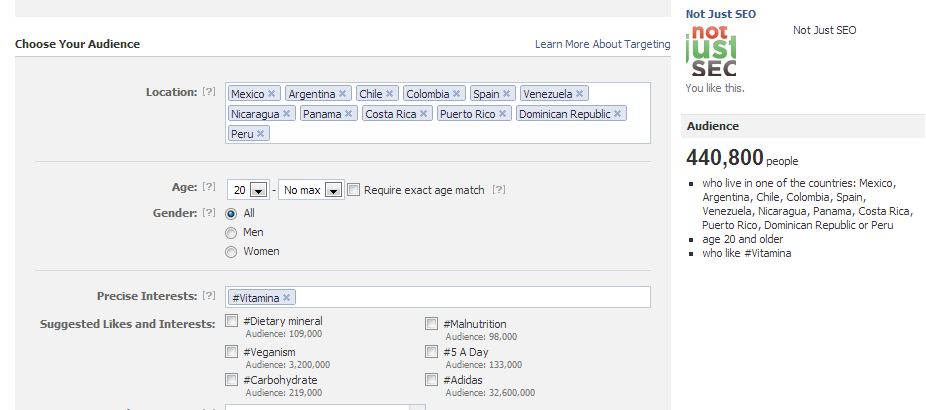This screenshot has width=926, height=410.
Task: Open the maximum age dropdown
Action: point(333,190)
